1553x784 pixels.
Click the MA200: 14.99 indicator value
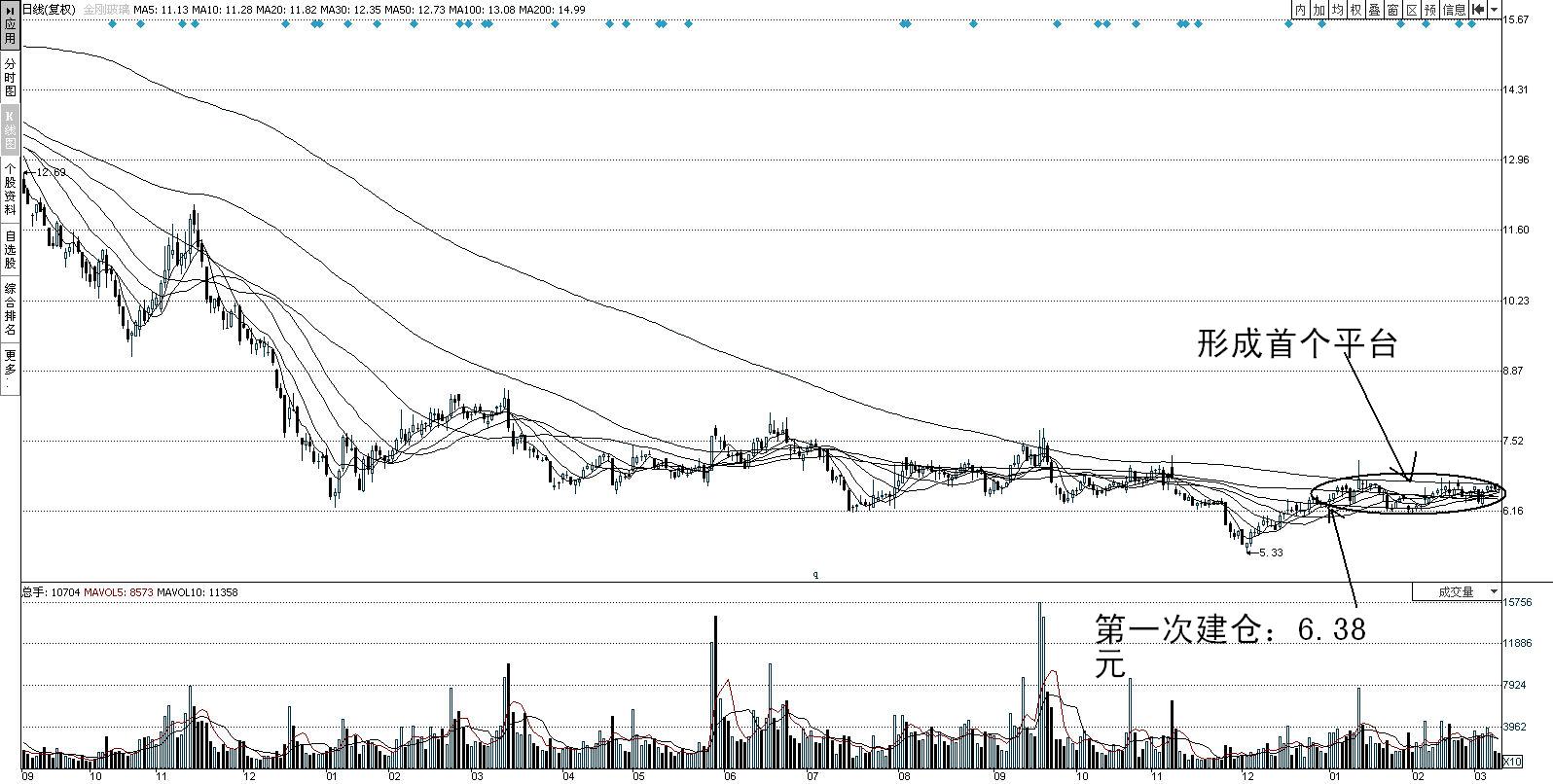coord(552,9)
